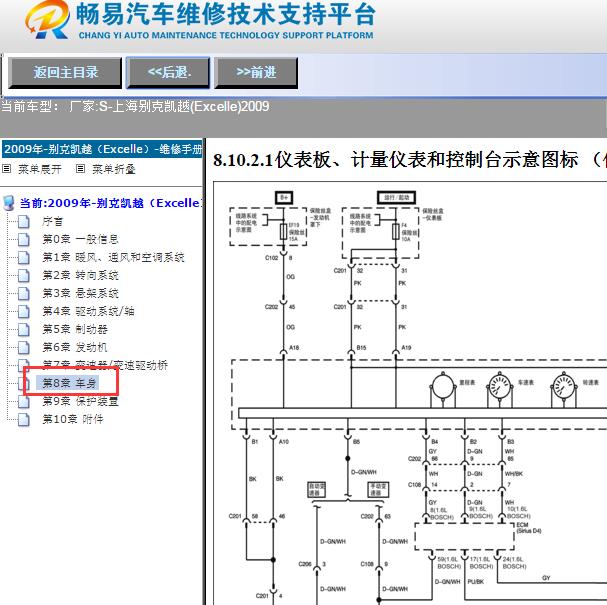Screen dimensions: 607x605
Task: Open 第1章 暖风、通风和空调系统
Action: 113,257
